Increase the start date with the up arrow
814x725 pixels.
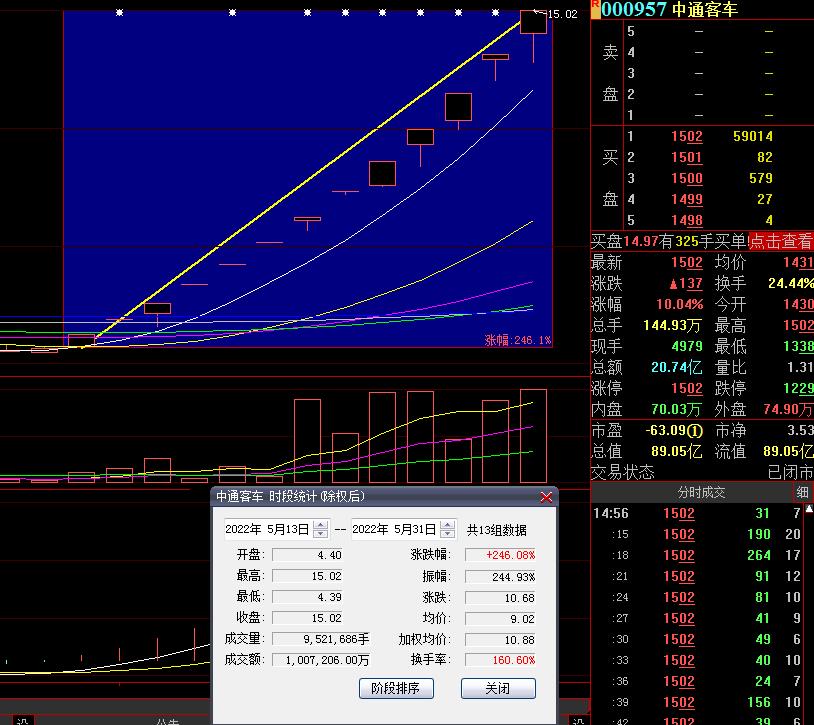click(320, 525)
